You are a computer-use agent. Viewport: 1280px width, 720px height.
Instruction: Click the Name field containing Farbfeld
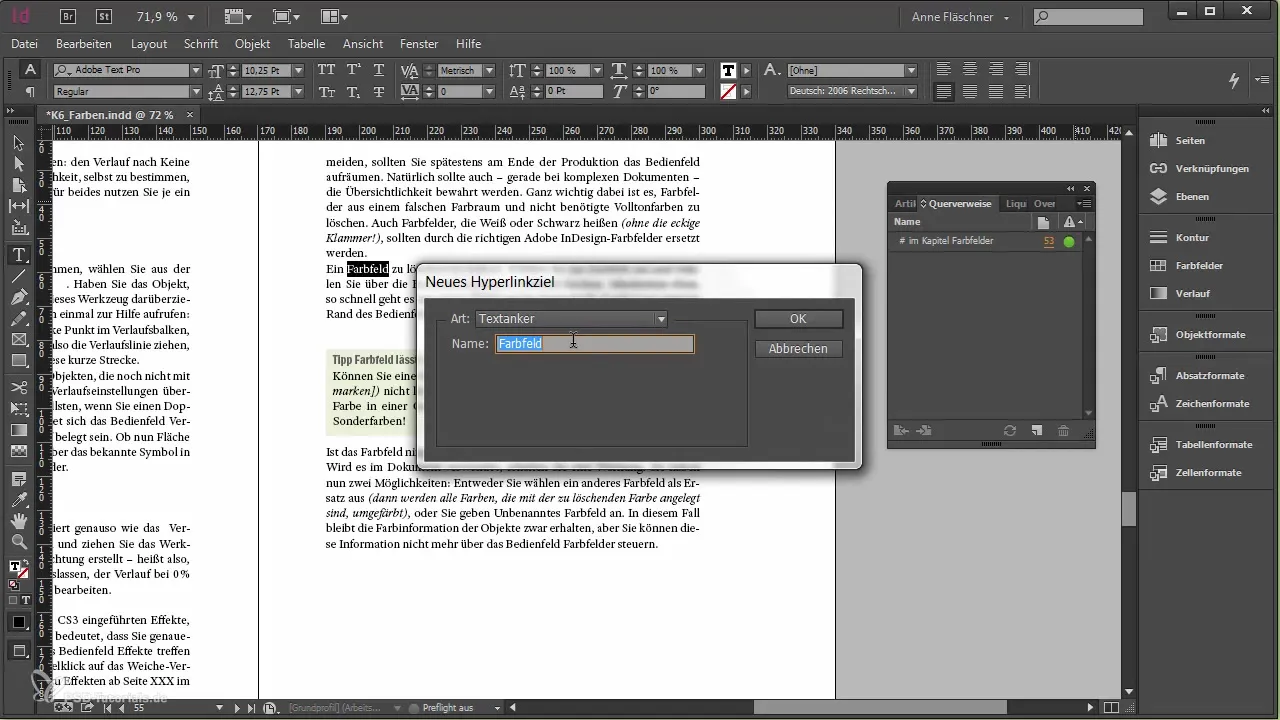[x=594, y=344]
